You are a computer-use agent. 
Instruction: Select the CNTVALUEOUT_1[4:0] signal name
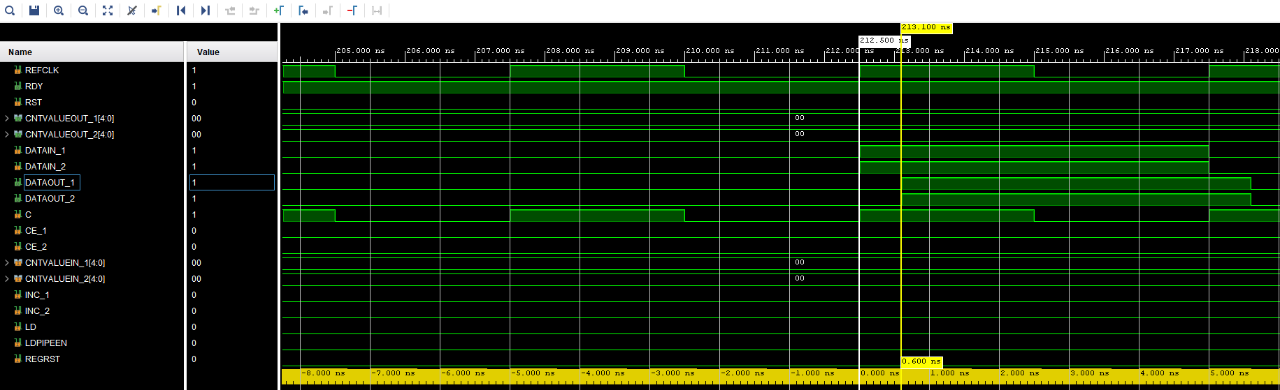coord(69,118)
